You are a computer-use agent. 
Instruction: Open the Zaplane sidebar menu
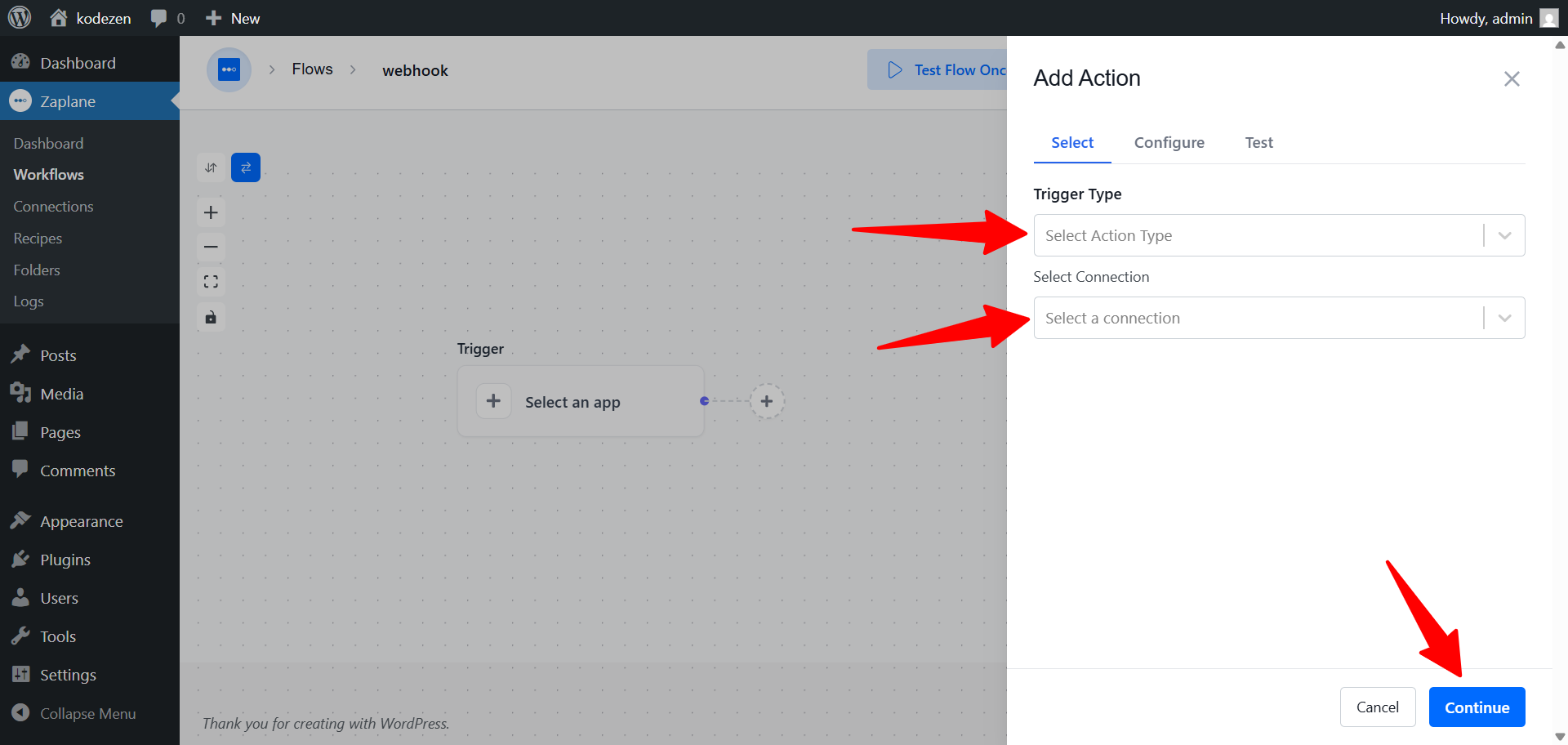pos(90,101)
